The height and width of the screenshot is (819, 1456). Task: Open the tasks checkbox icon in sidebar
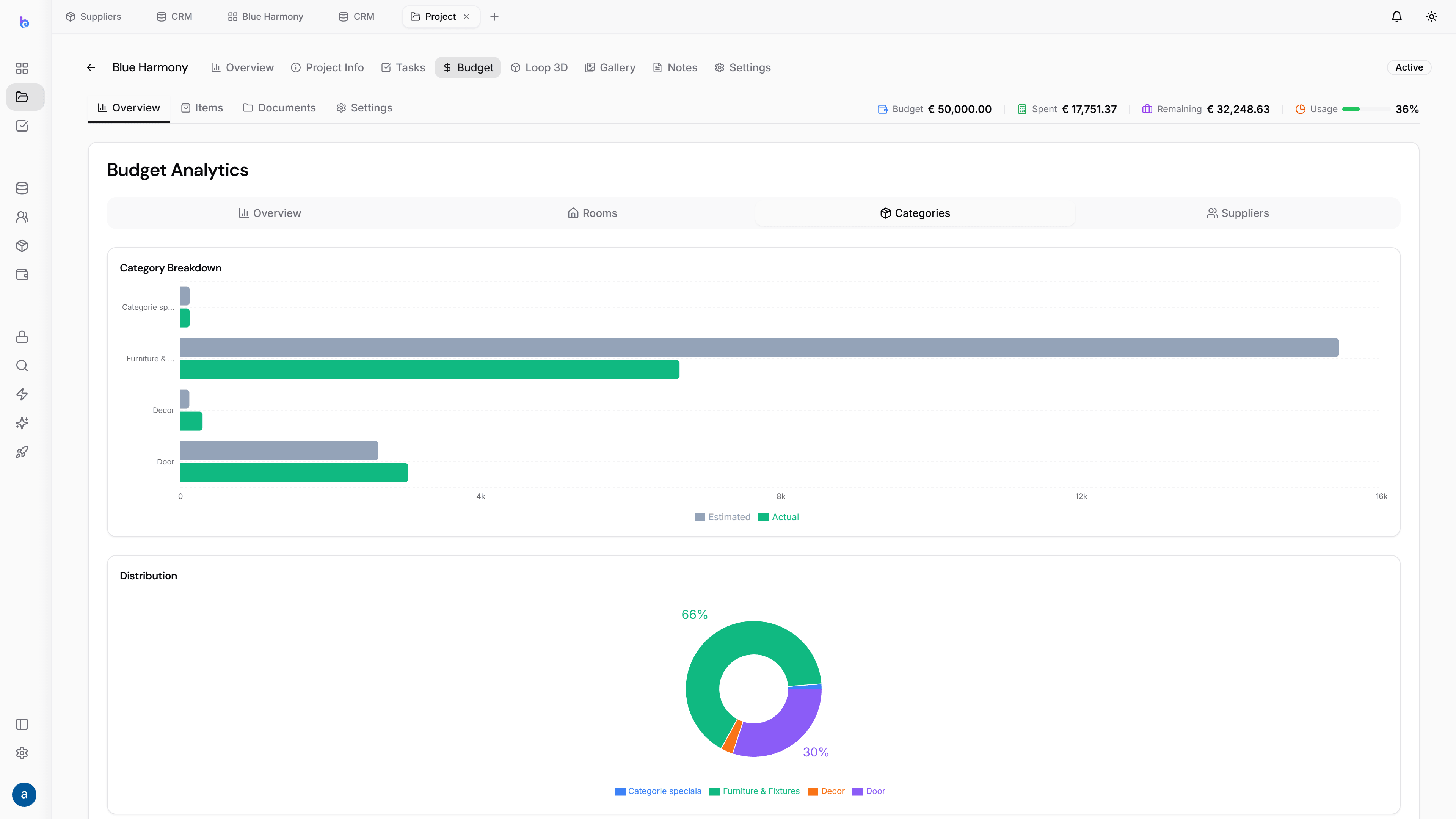pos(22,126)
